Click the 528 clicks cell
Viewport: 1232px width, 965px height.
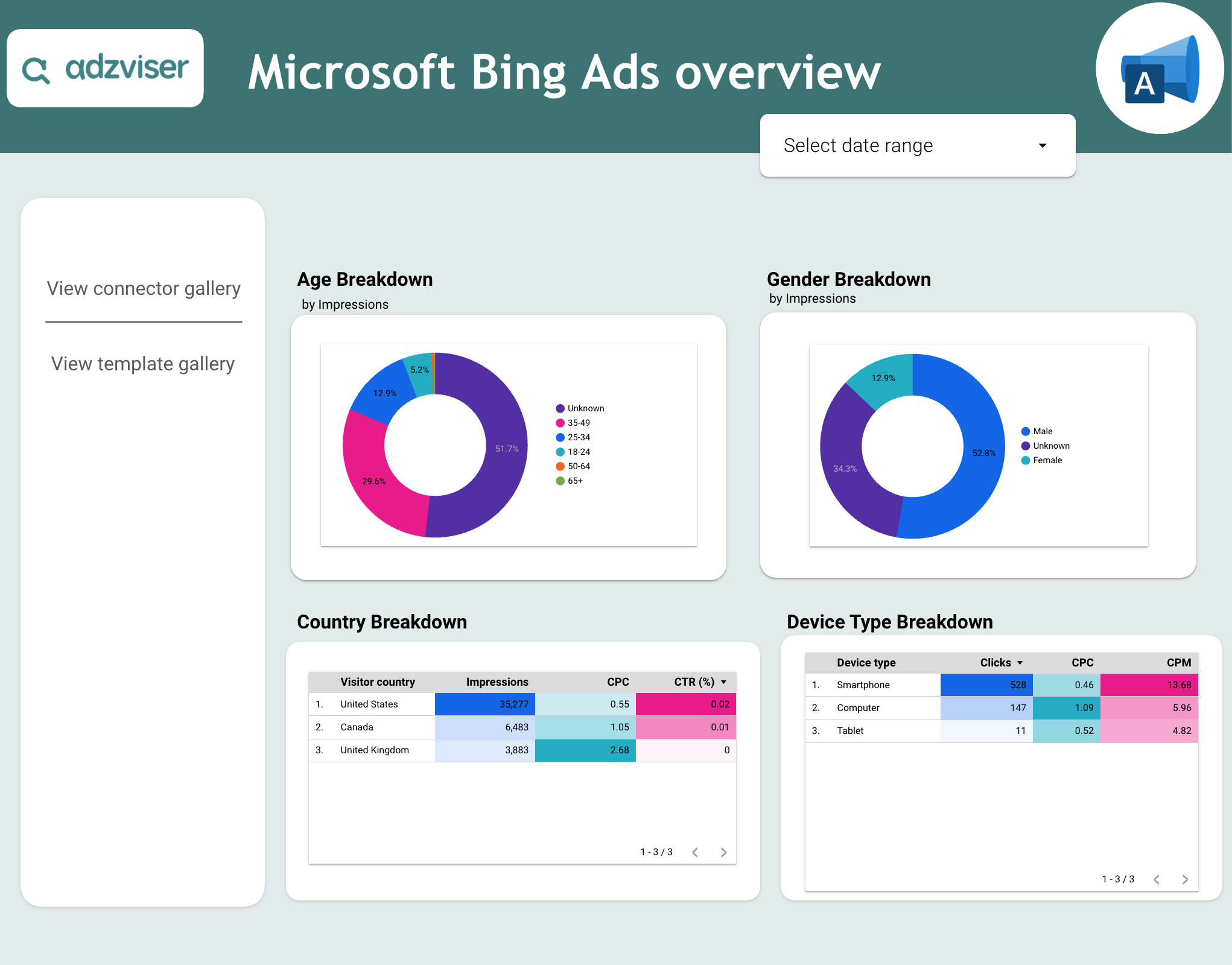(986, 685)
